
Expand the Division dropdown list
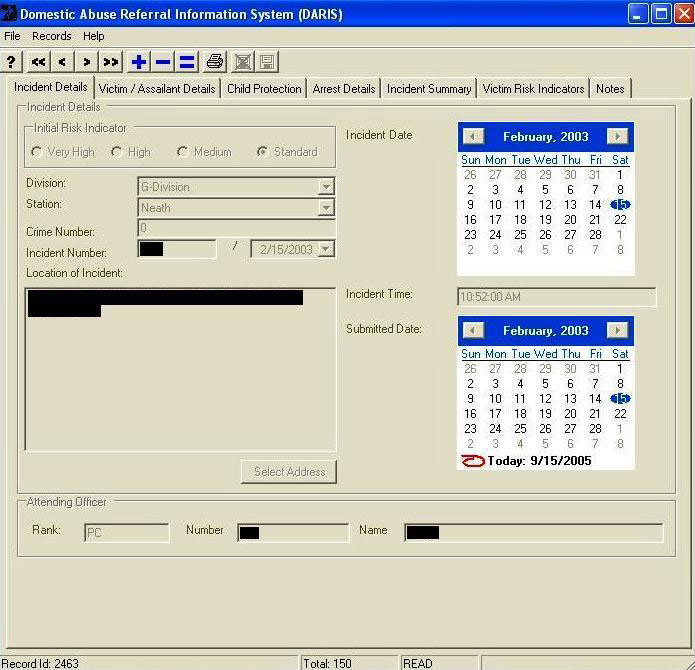326,187
